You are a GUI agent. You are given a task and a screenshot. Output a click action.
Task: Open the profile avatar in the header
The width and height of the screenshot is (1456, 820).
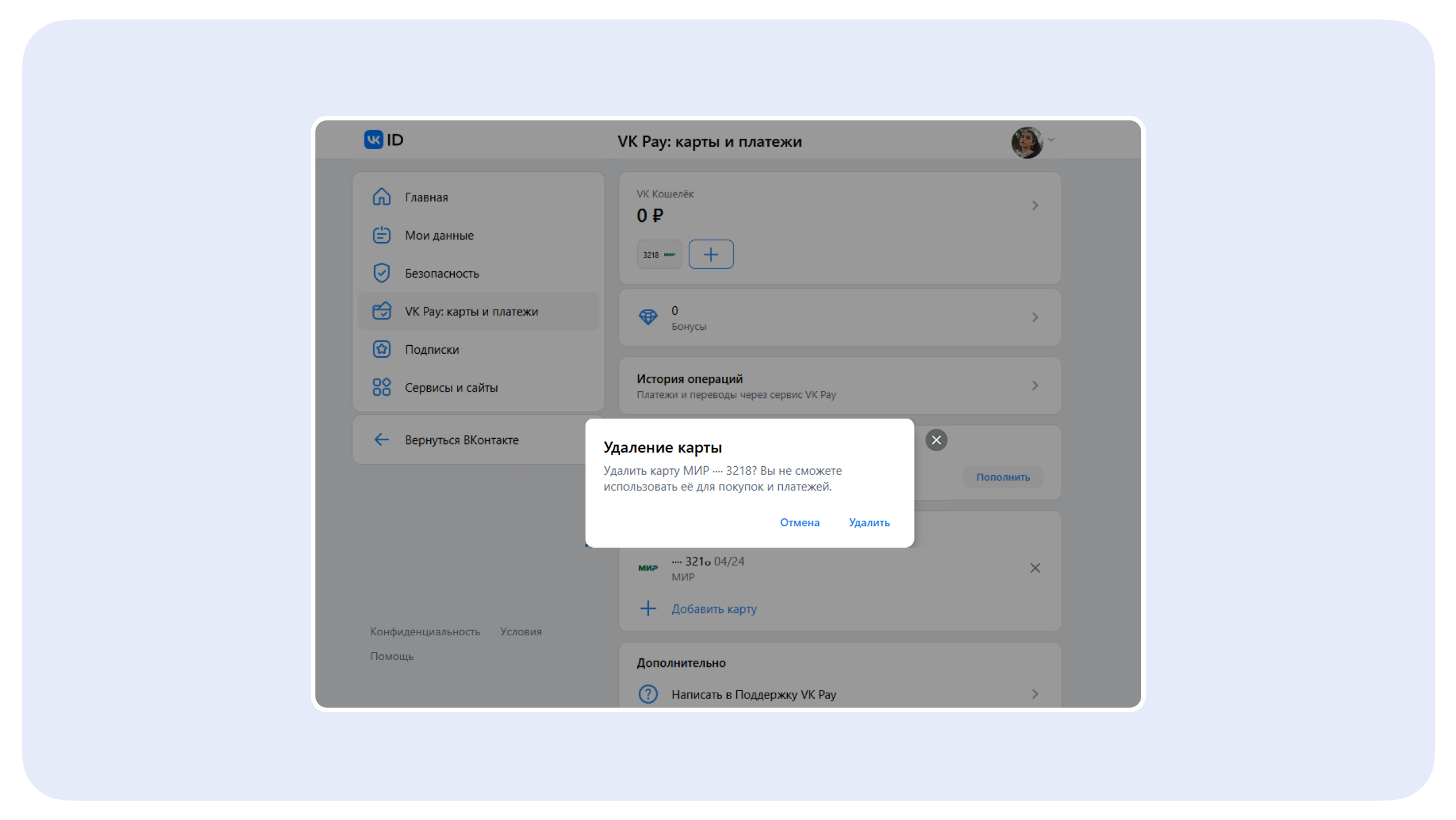click(x=1026, y=142)
